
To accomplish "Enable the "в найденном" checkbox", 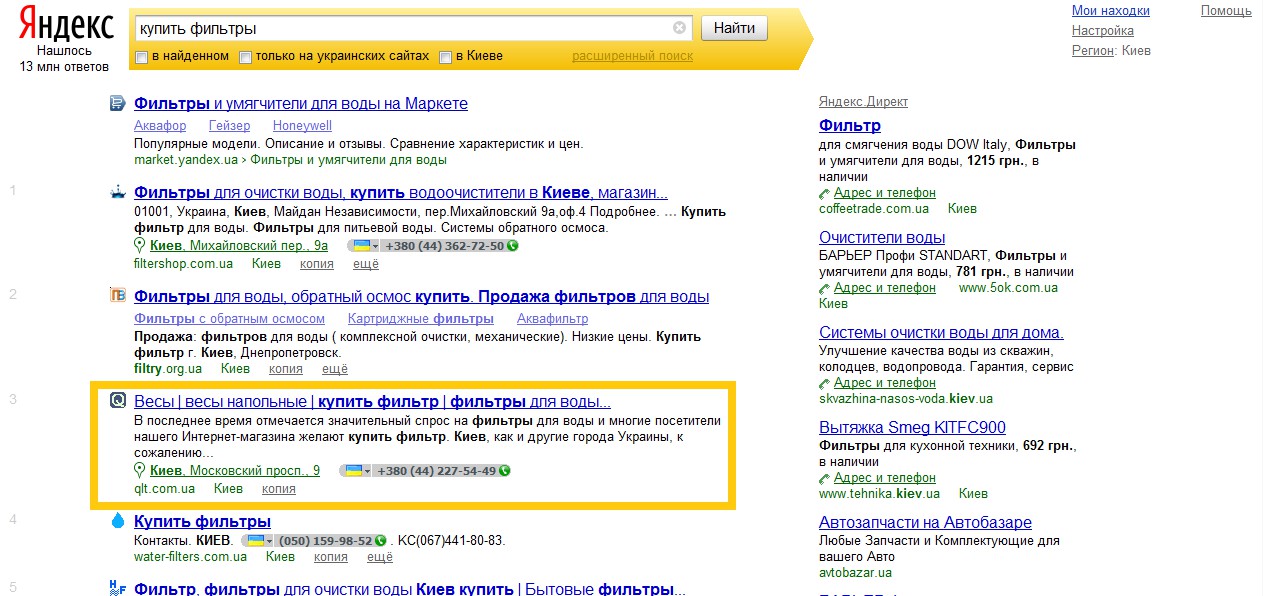I will coord(141,57).
